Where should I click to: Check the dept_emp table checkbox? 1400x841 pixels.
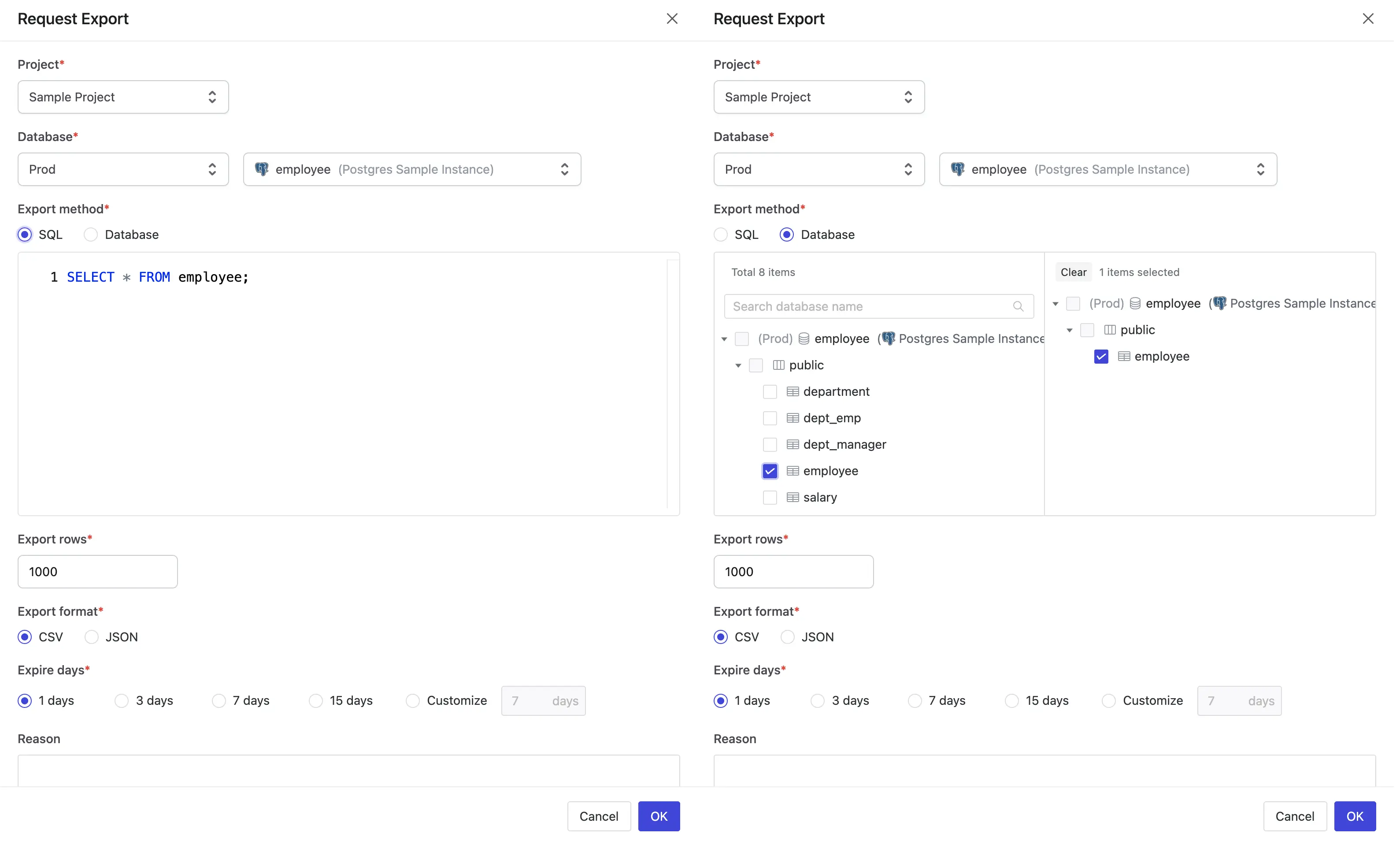[x=770, y=418]
